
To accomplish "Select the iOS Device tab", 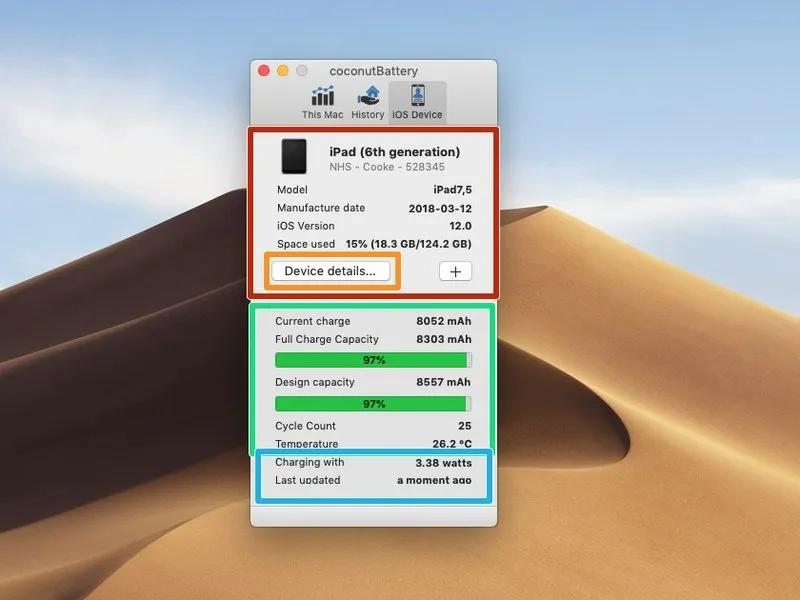I will point(417,103).
